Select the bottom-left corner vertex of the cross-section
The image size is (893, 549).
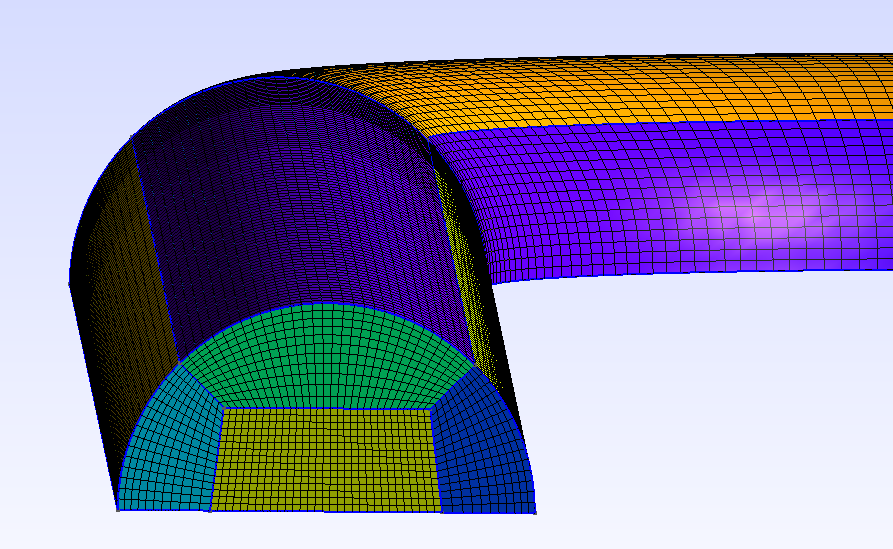click(x=118, y=510)
